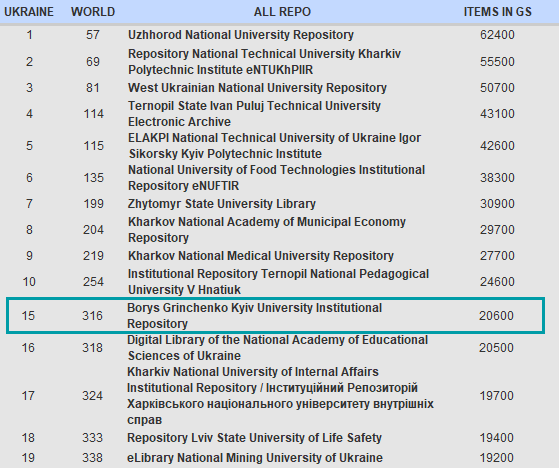Select Ukraine rank 15 cell
559x468 pixels.
[28, 316]
